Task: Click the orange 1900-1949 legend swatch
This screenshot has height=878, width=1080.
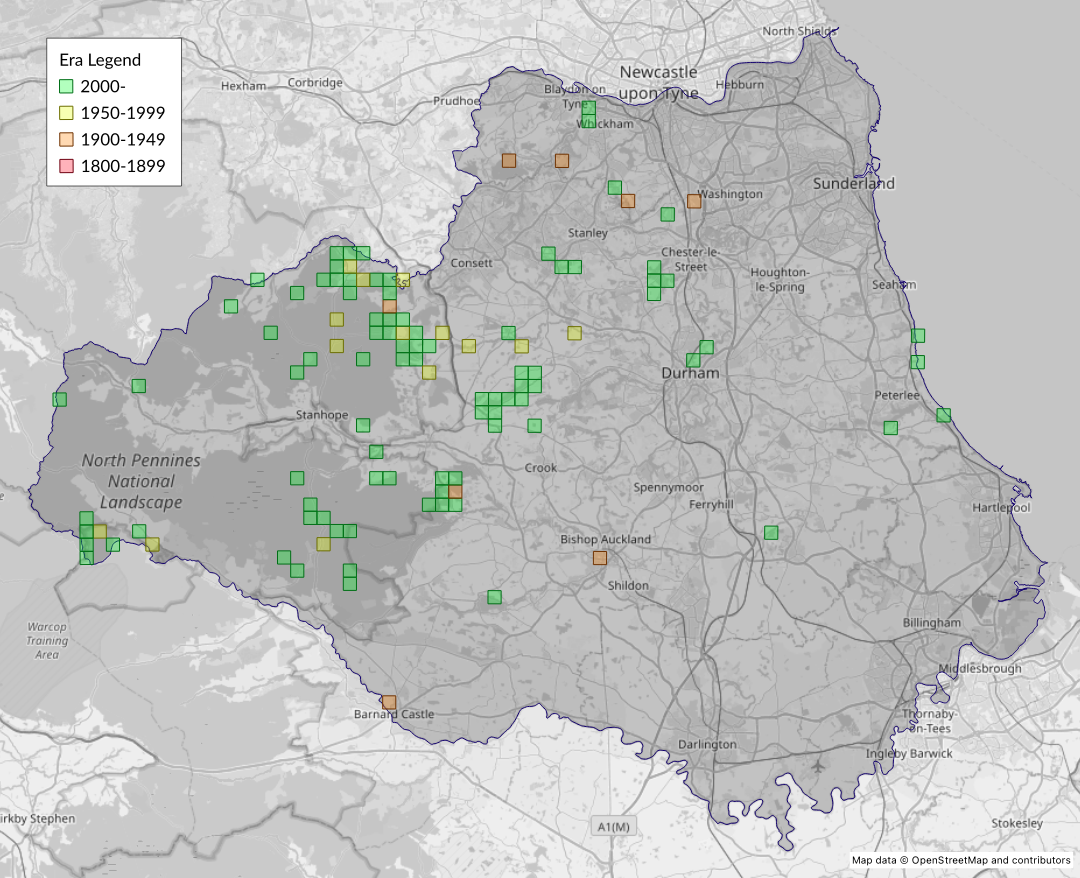Action: (x=66, y=140)
